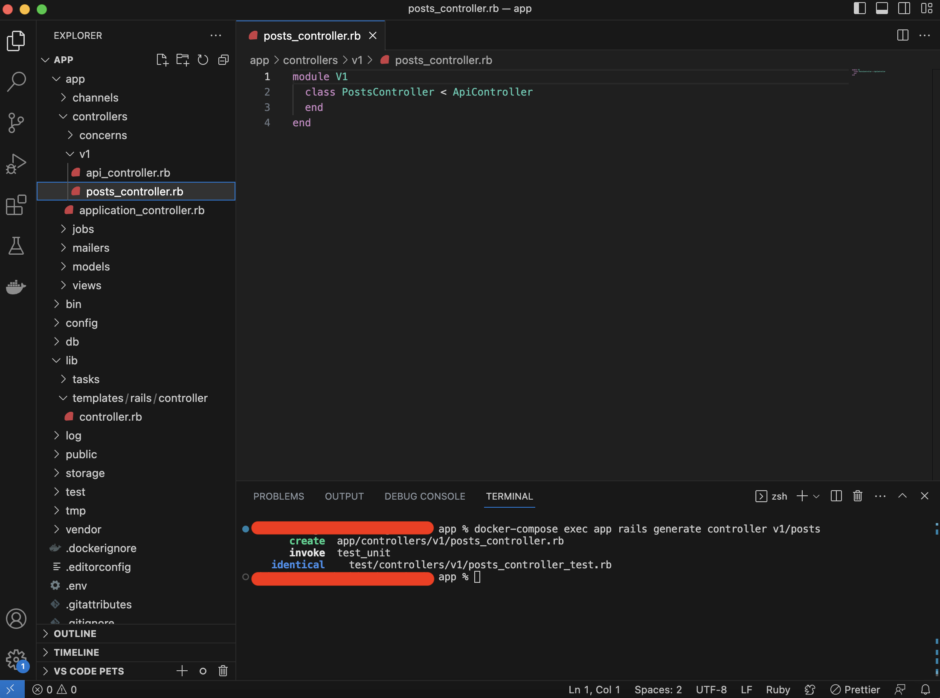Open the Docker view in activity bar
The image size is (940, 698).
pyautogui.click(x=16, y=287)
